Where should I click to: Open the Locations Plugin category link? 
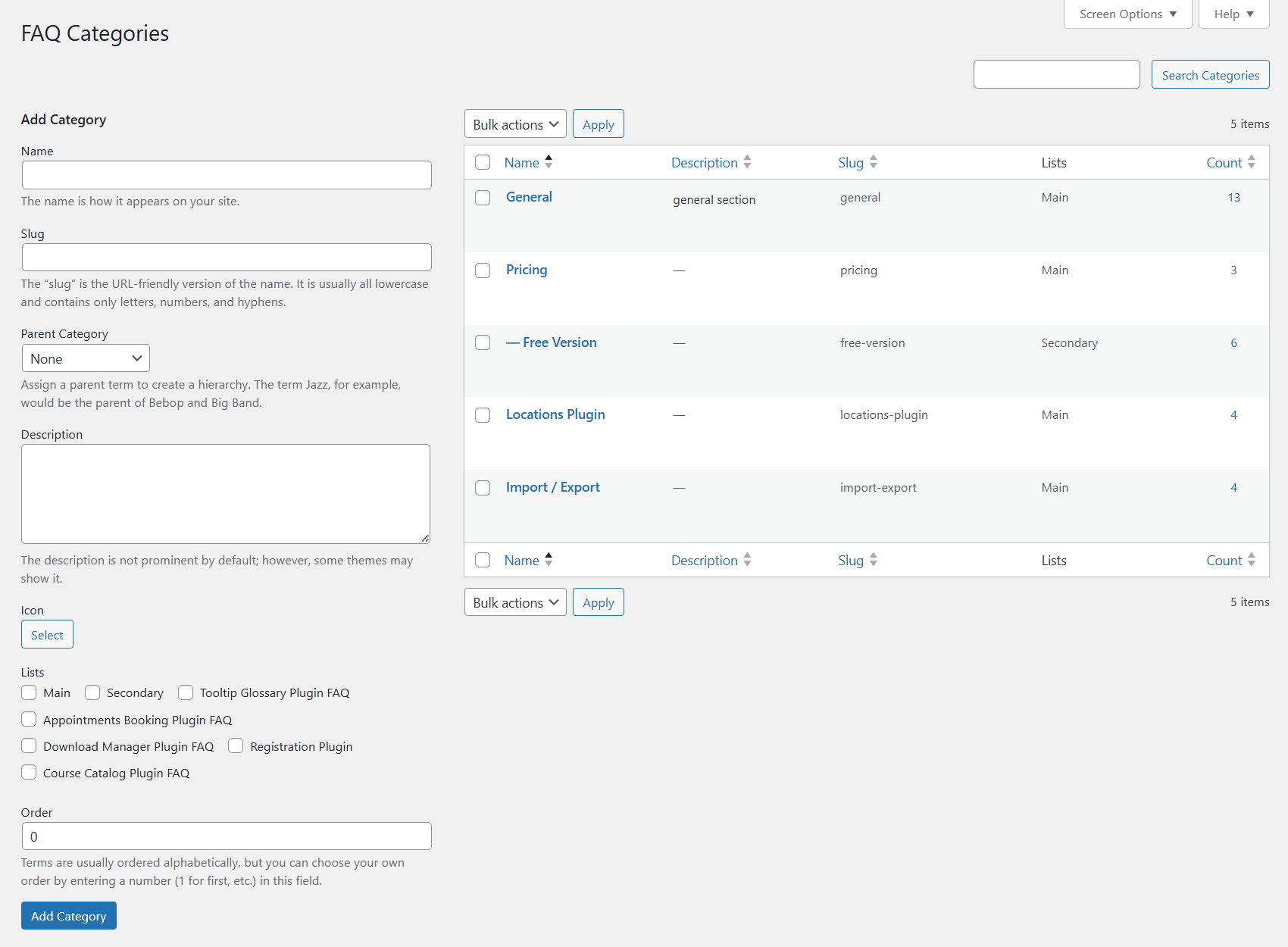coord(555,414)
